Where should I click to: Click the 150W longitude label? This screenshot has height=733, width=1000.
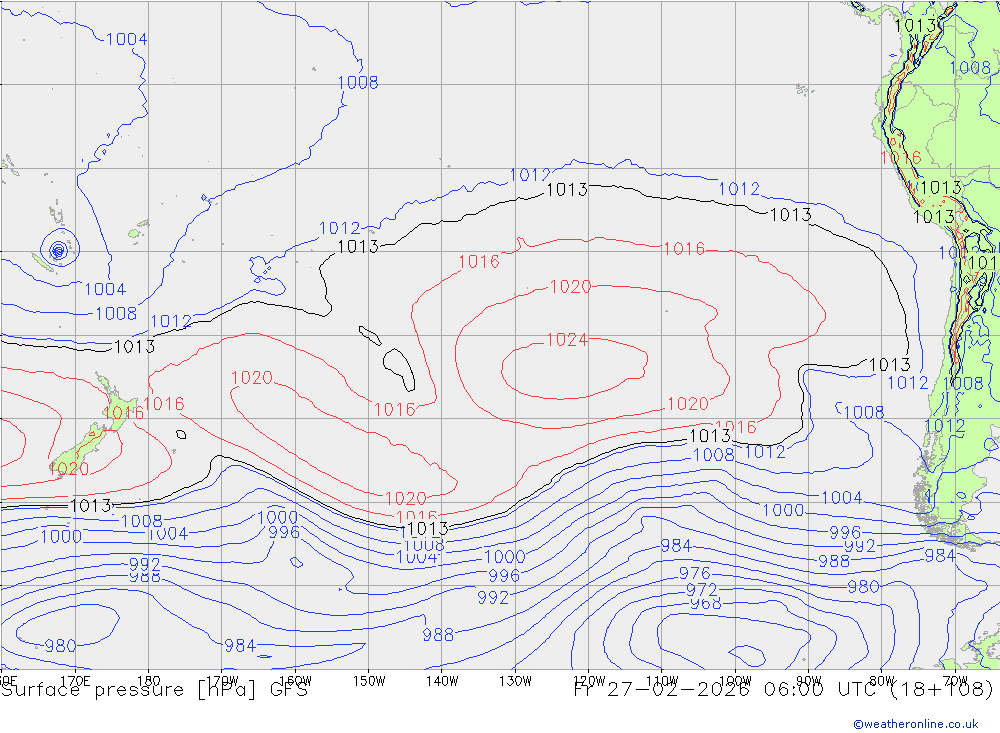coord(369,681)
